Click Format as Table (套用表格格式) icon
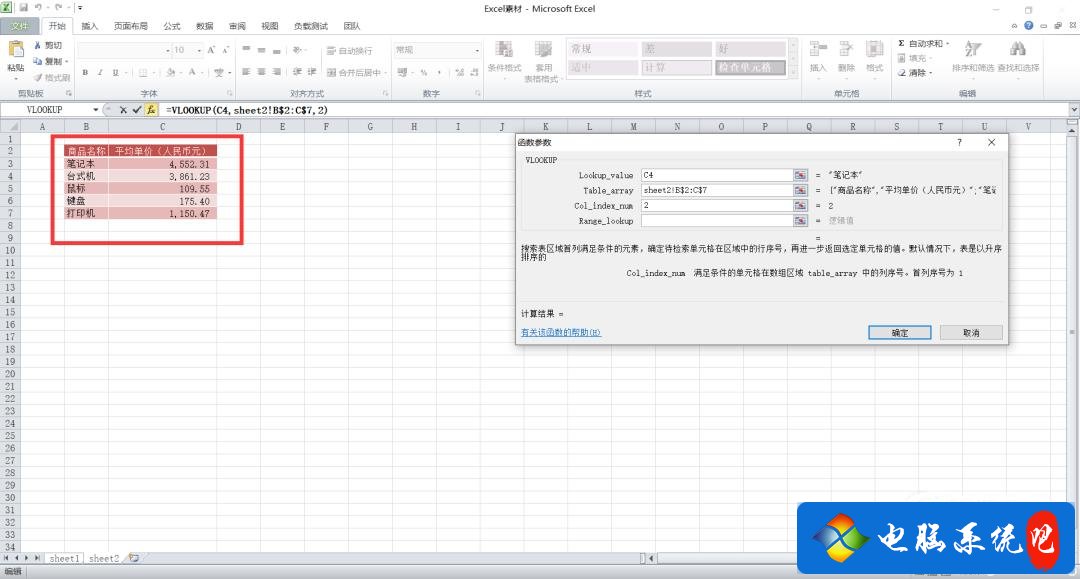 (543, 49)
